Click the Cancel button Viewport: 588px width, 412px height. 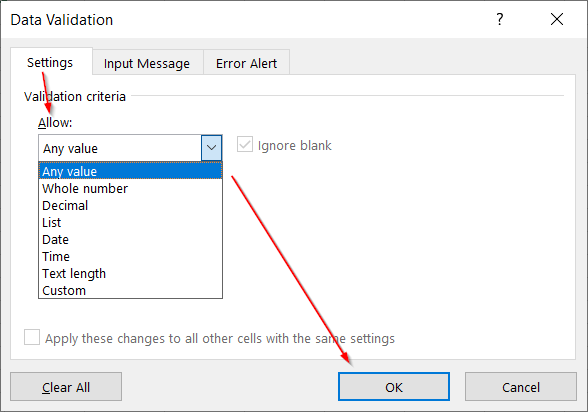(521, 387)
